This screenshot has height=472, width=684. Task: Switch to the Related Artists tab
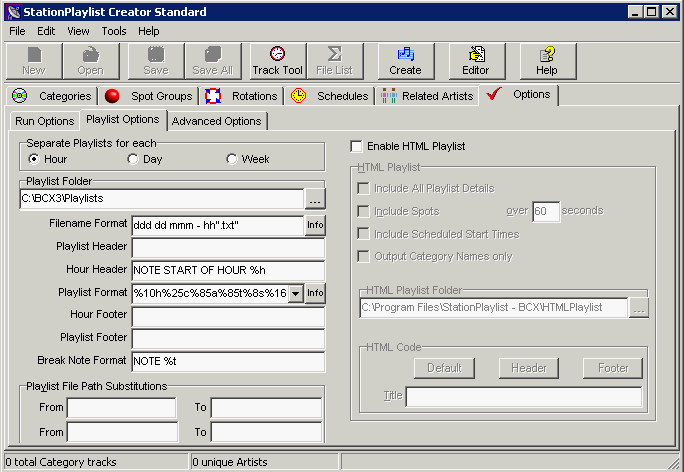(428, 96)
